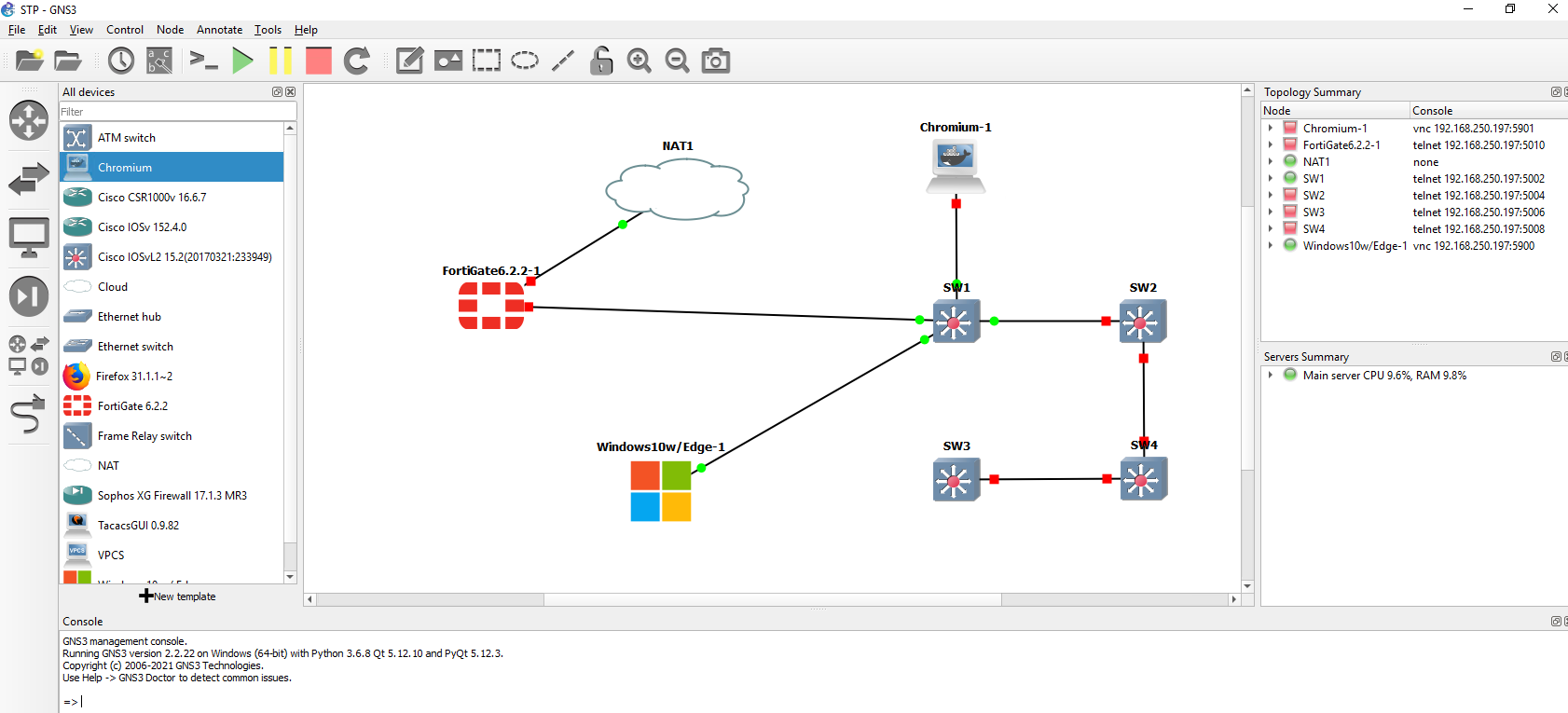Open the Manage snapshots clock icon
1568x713 pixels.
121,61
